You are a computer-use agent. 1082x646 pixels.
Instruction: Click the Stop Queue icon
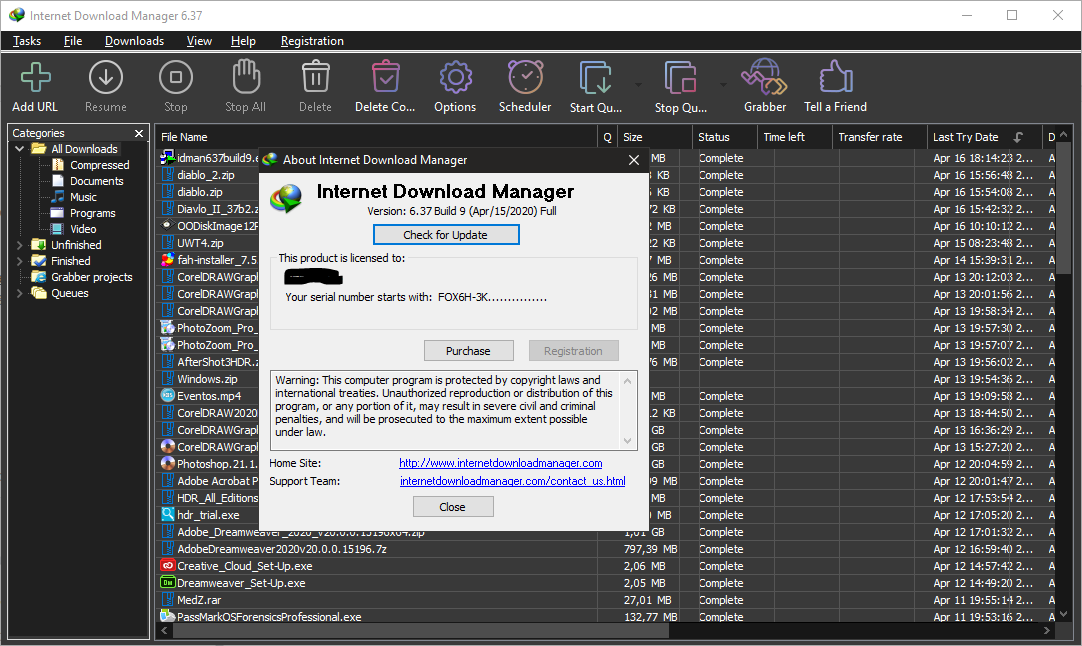point(680,77)
